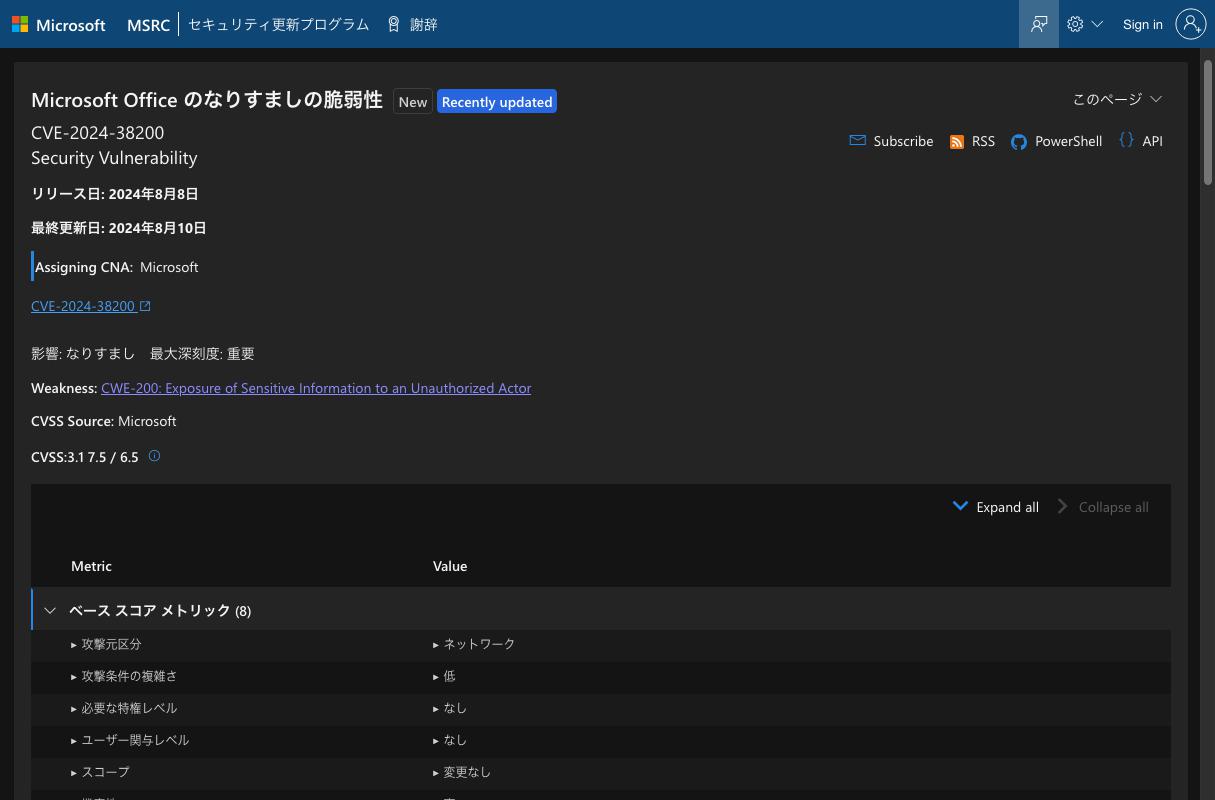Open the MSRC menu item
Viewport: 1215px width, 800px height.
tap(148, 24)
